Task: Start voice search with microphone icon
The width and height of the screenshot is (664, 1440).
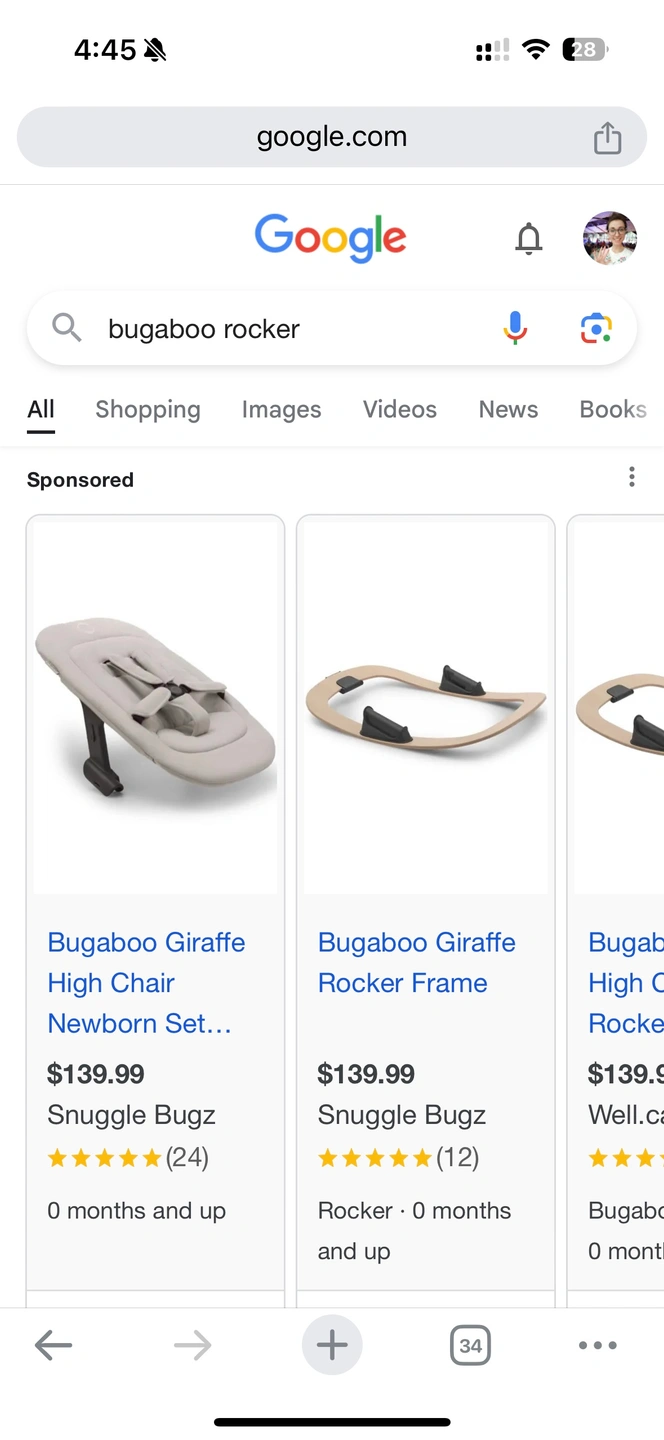Action: point(515,328)
